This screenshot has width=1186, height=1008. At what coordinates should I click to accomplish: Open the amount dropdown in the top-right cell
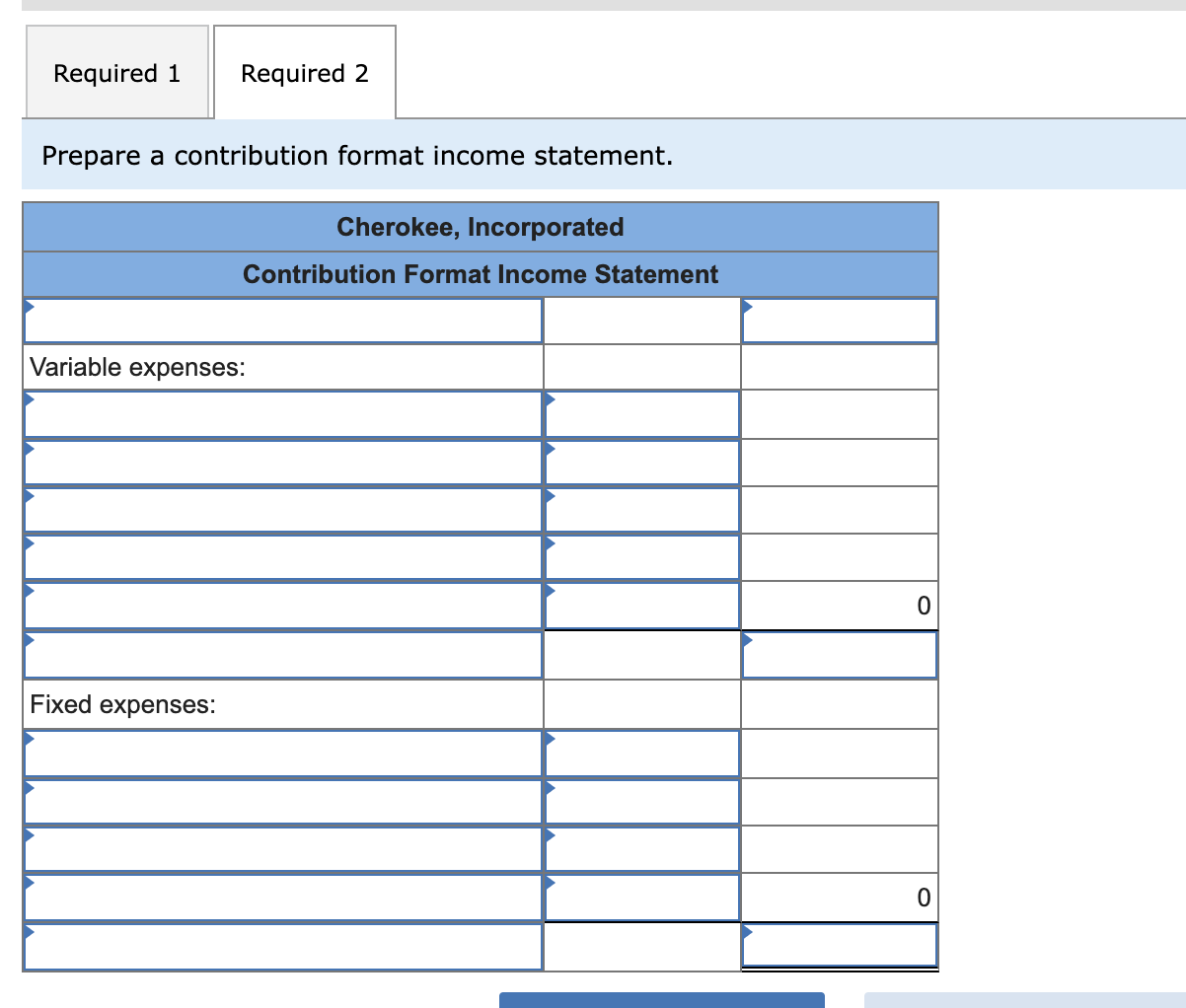[x=839, y=320]
